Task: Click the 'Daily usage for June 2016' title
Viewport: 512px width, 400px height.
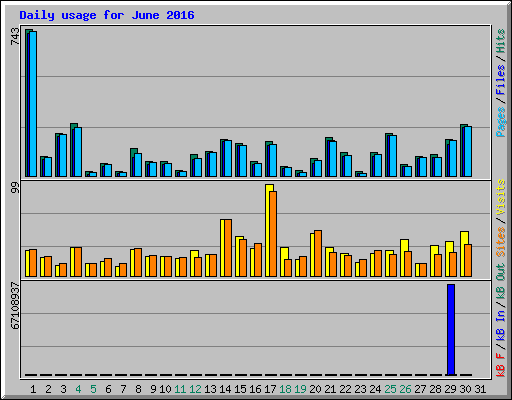Action: click(x=107, y=15)
